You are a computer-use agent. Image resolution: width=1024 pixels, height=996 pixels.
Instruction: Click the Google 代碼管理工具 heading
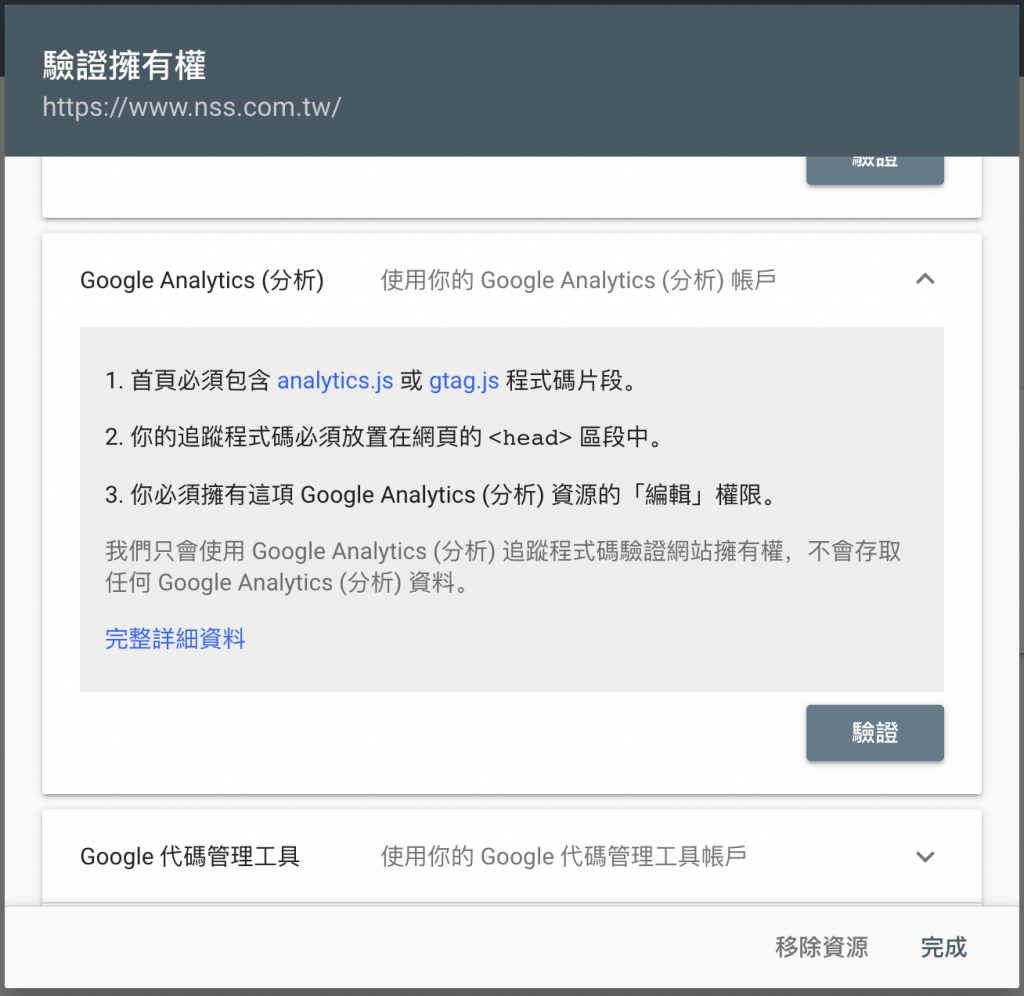189,856
